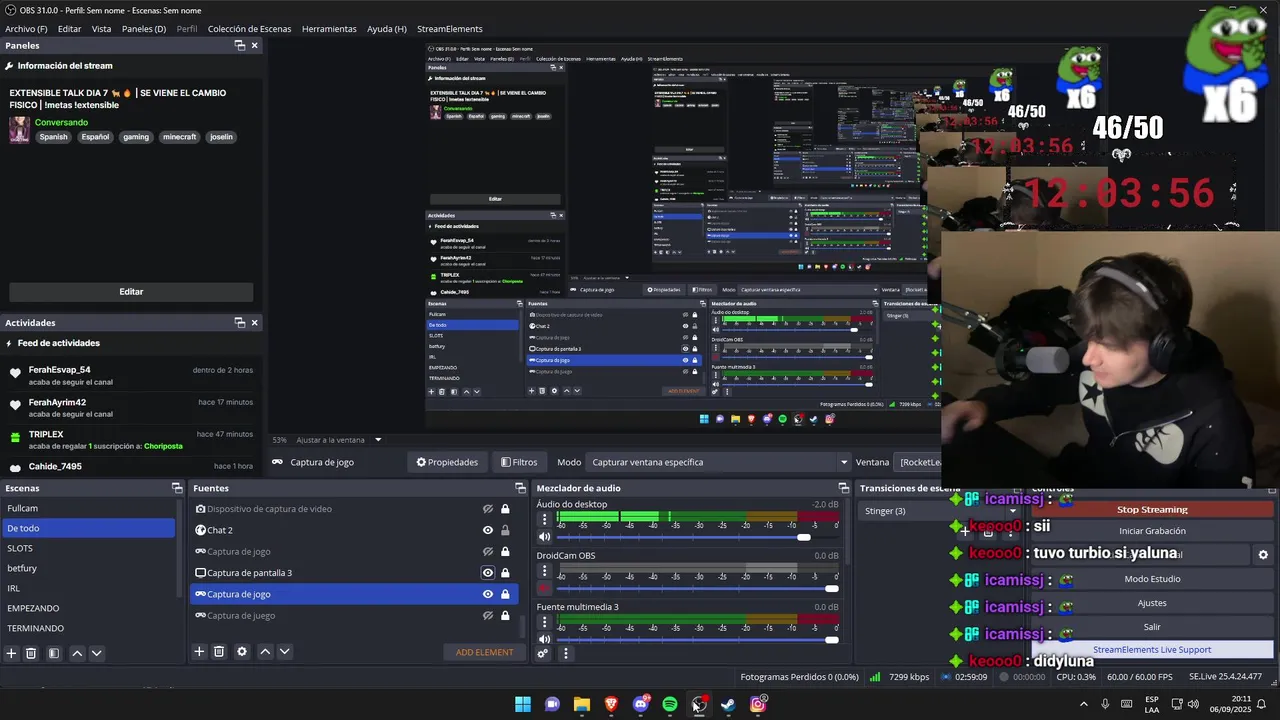
Task: Click Editar under stream information
Action: coord(131,292)
